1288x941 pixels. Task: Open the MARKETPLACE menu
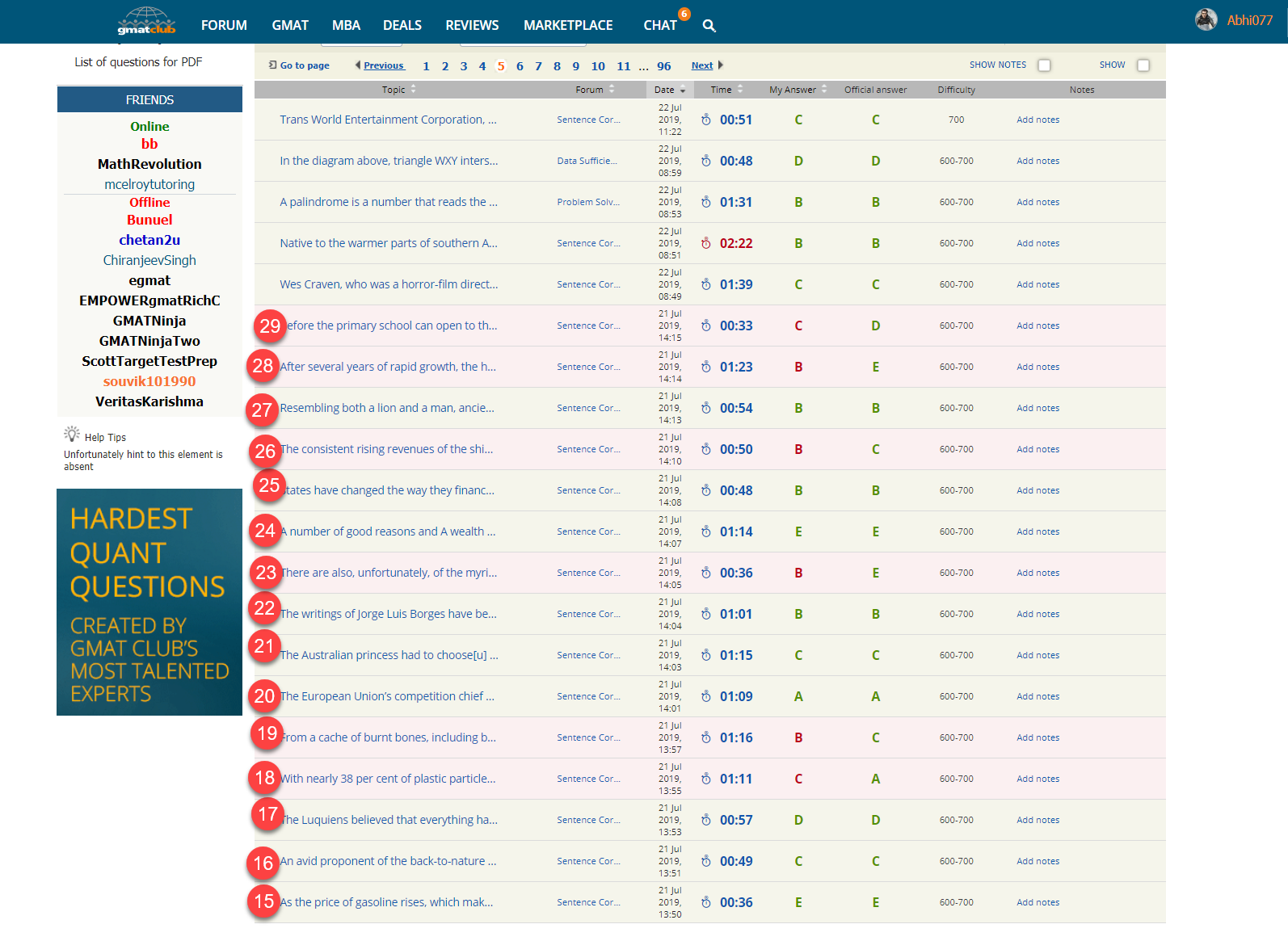[568, 25]
